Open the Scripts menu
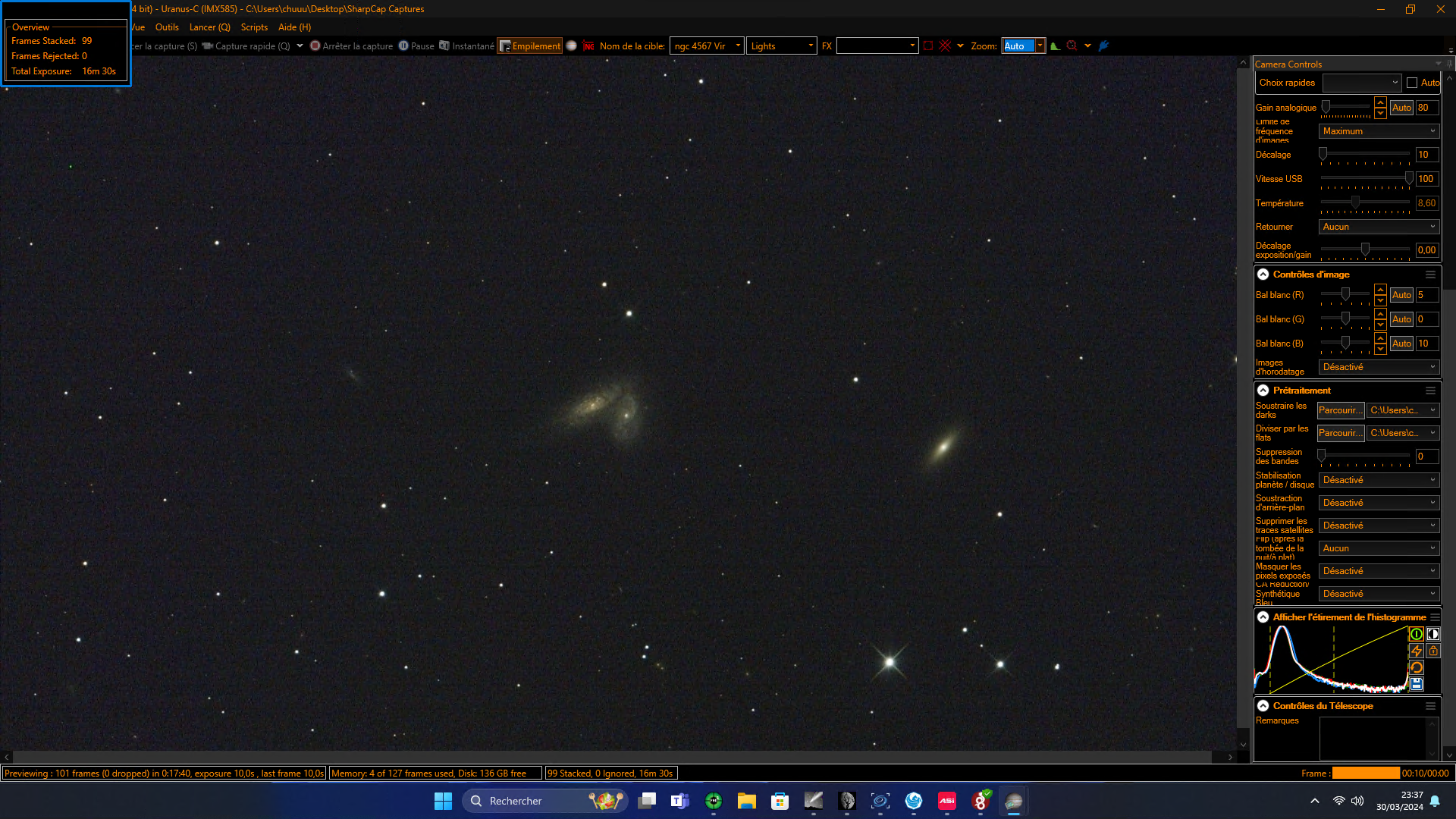The height and width of the screenshot is (819, 1456). (x=254, y=27)
